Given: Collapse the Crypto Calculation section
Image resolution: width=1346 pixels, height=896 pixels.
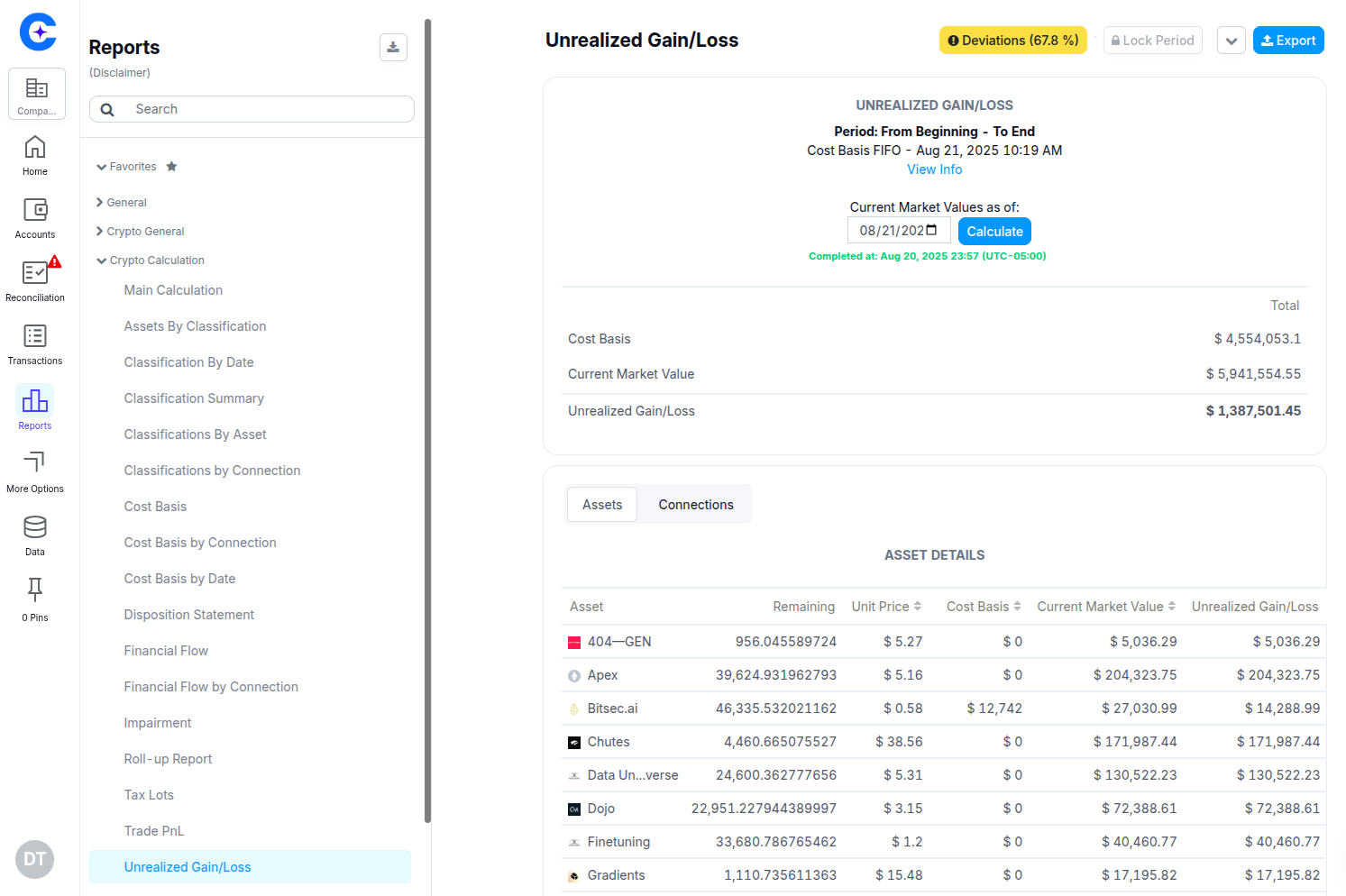Looking at the screenshot, I should pyautogui.click(x=102, y=261).
